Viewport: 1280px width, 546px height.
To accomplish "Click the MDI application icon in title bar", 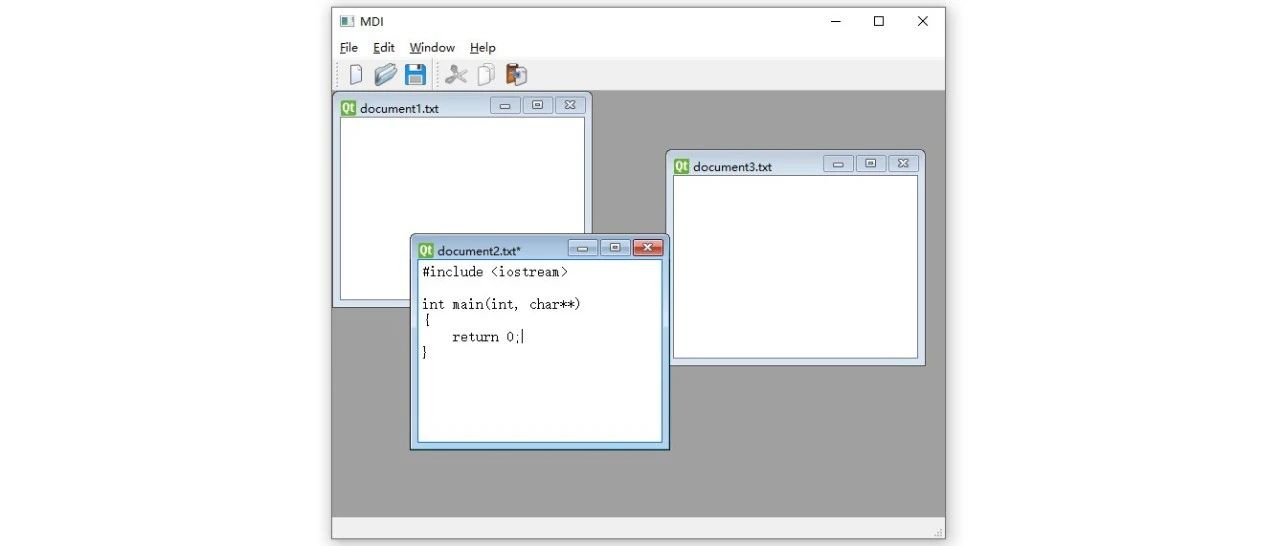I will [347, 21].
